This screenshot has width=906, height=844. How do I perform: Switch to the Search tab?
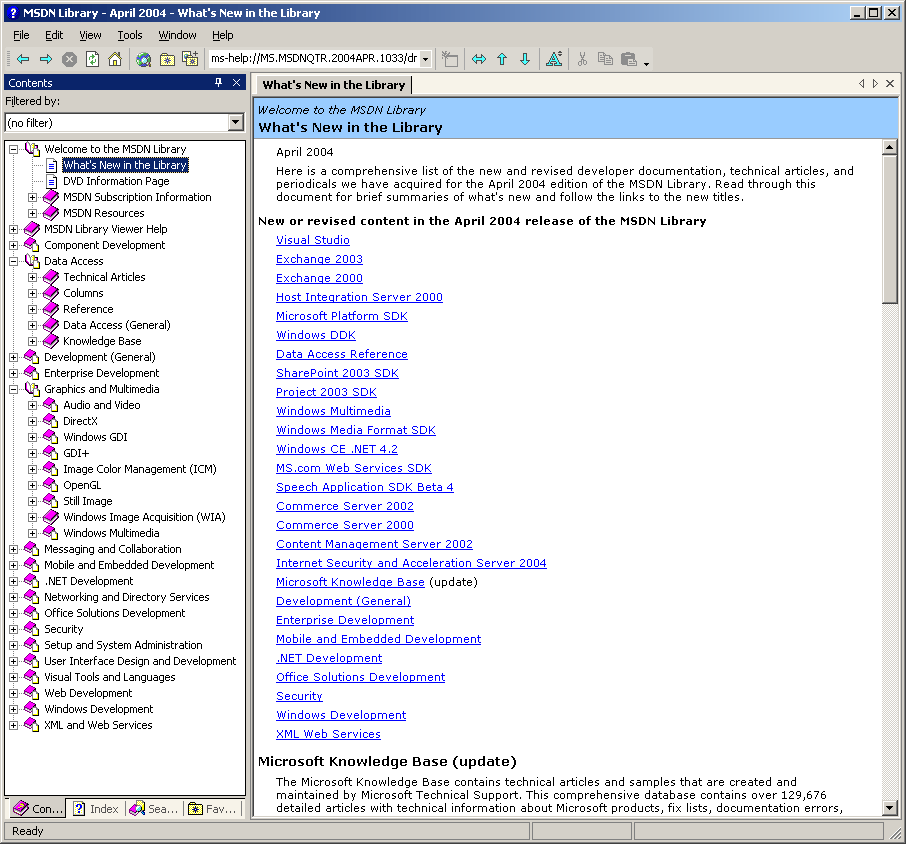(x=153, y=809)
